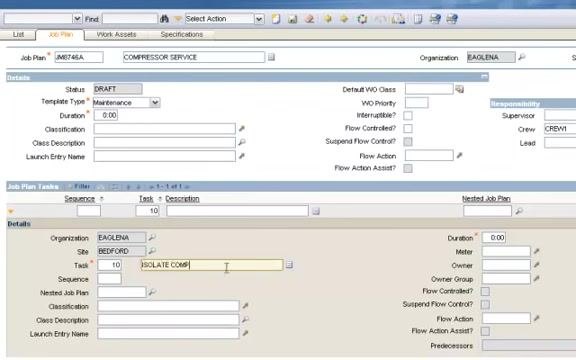576x360 pixels.
Task: Click Nested Job Plan lookup in task row
Action: point(519,211)
